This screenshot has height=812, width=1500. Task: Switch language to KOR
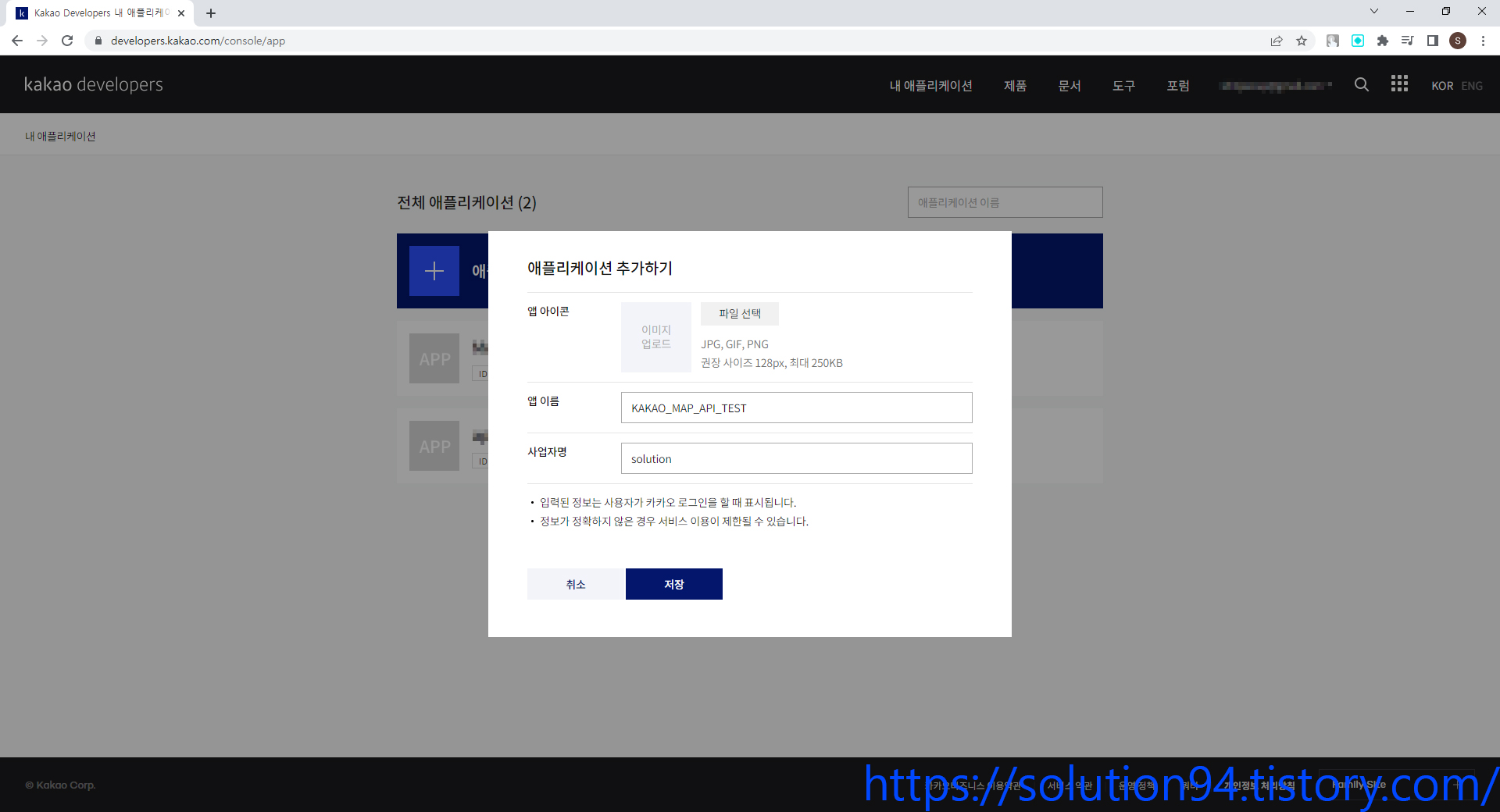(1442, 86)
